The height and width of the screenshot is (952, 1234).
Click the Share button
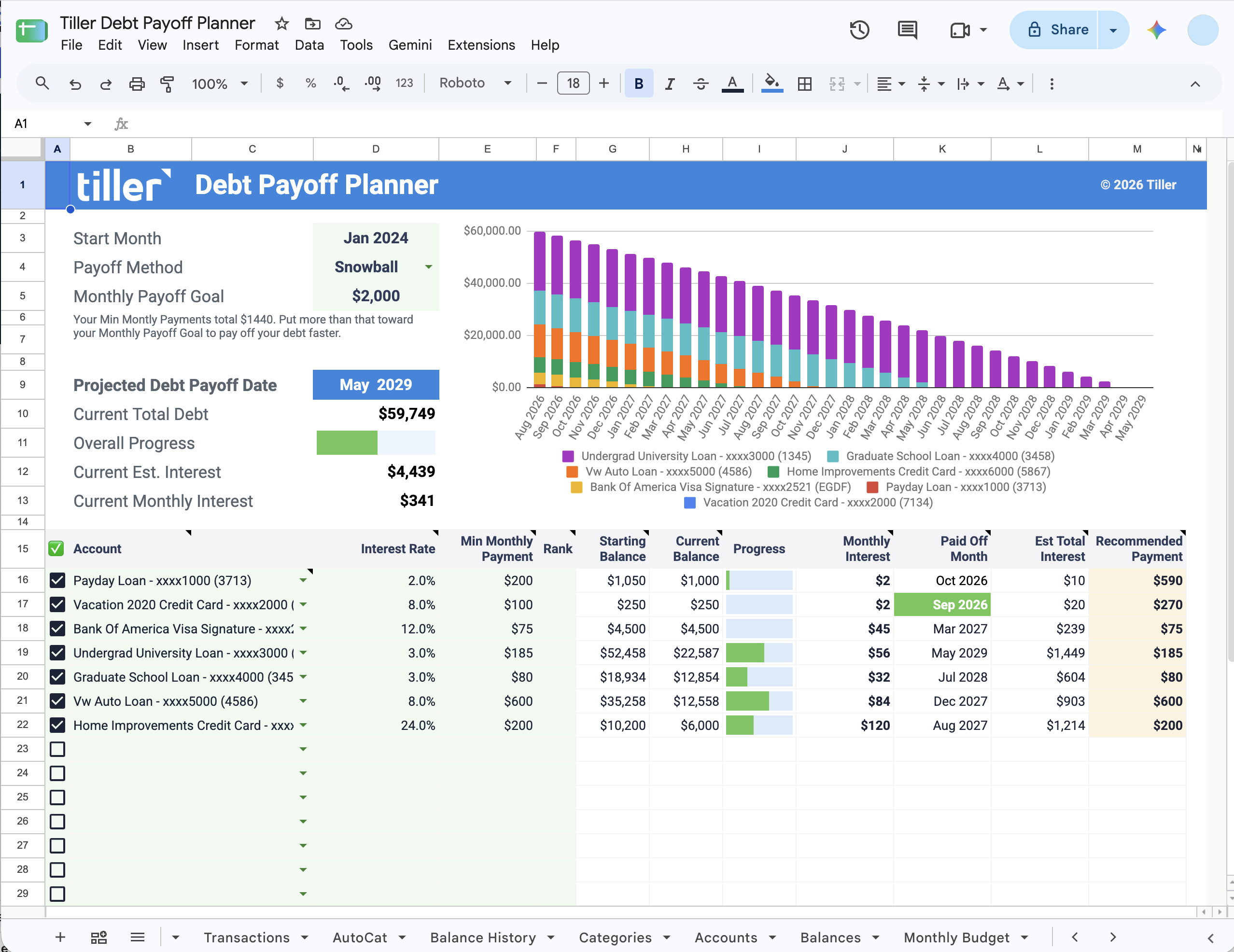[x=1054, y=30]
